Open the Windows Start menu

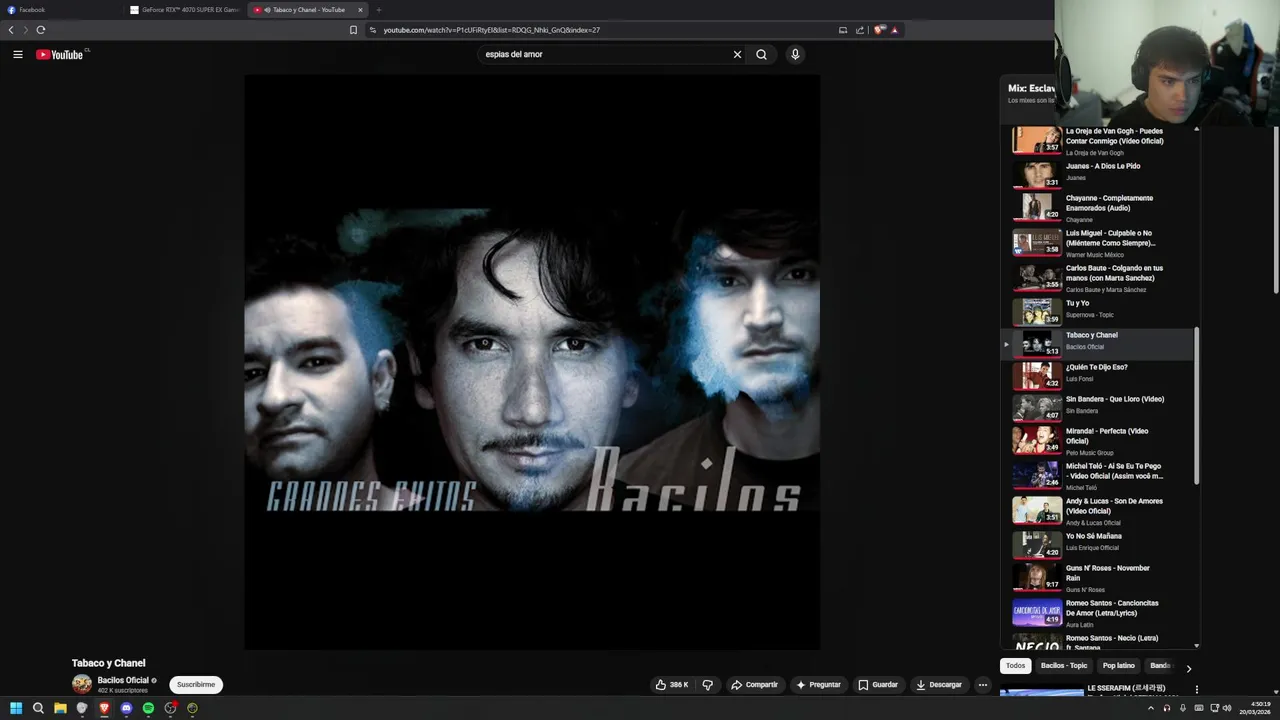[x=16, y=708]
